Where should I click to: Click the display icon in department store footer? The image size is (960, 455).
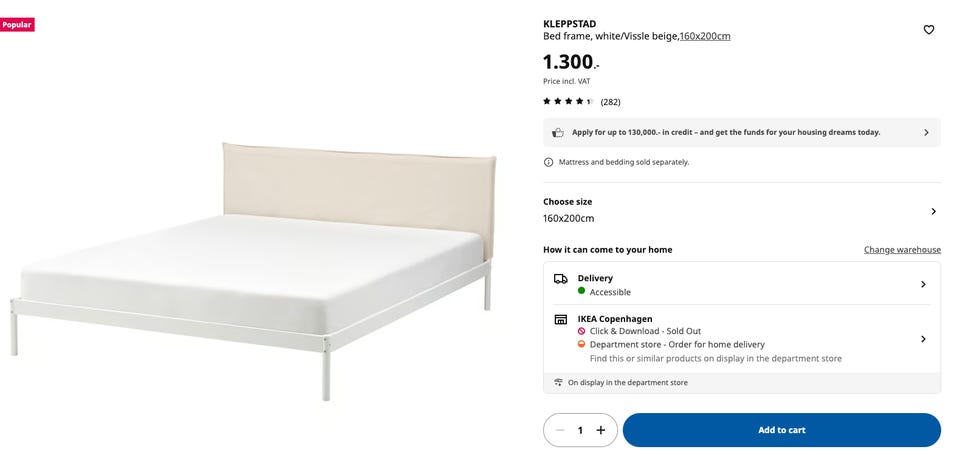pos(558,382)
